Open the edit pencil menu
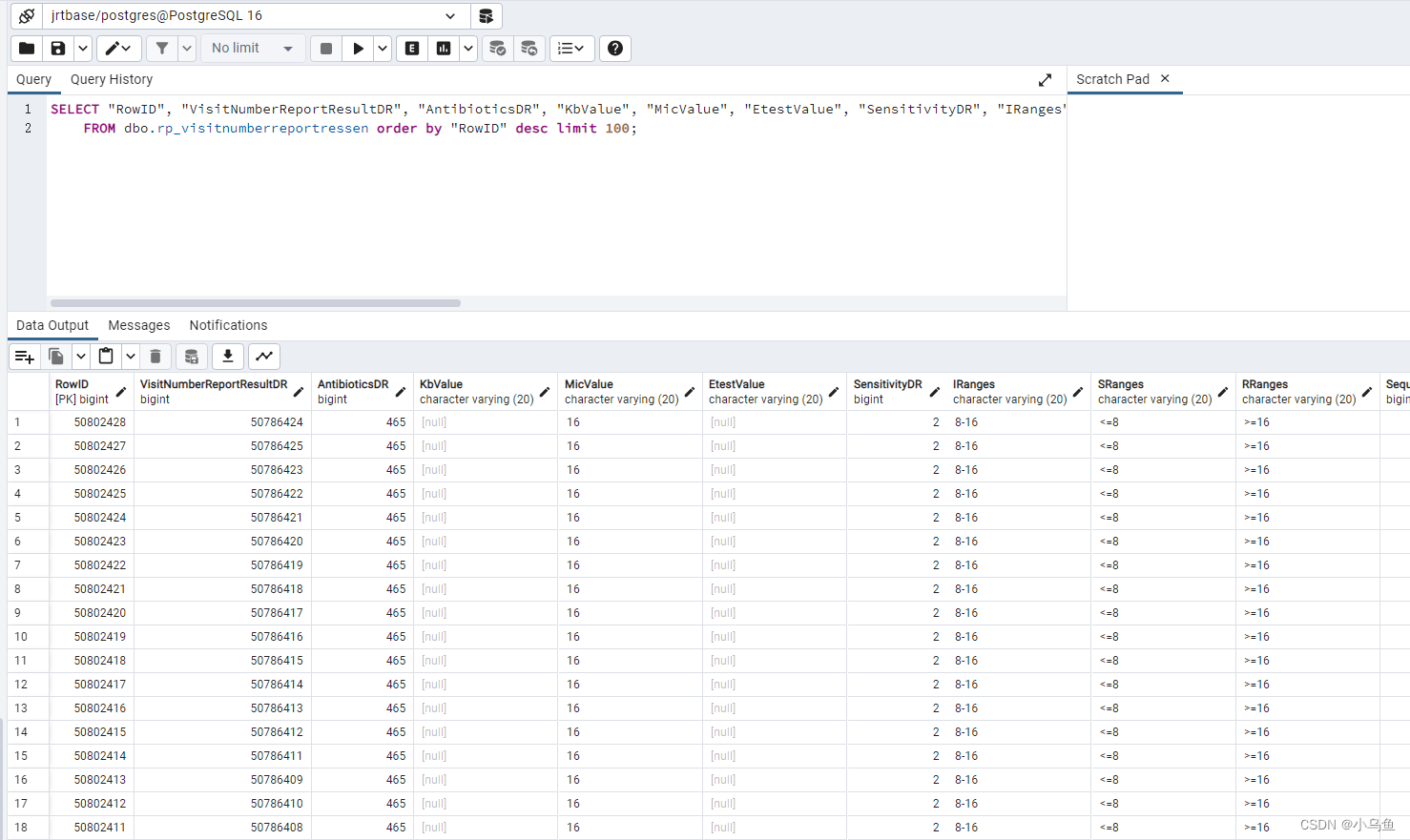The image size is (1410, 840). coord(118,49)
